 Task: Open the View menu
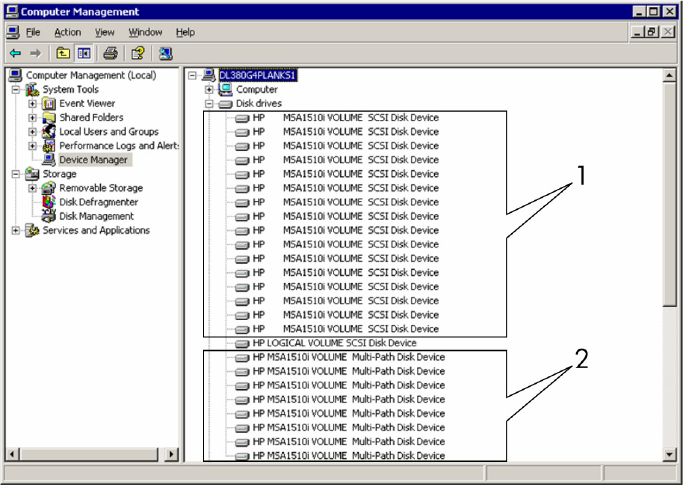point(104,32)
